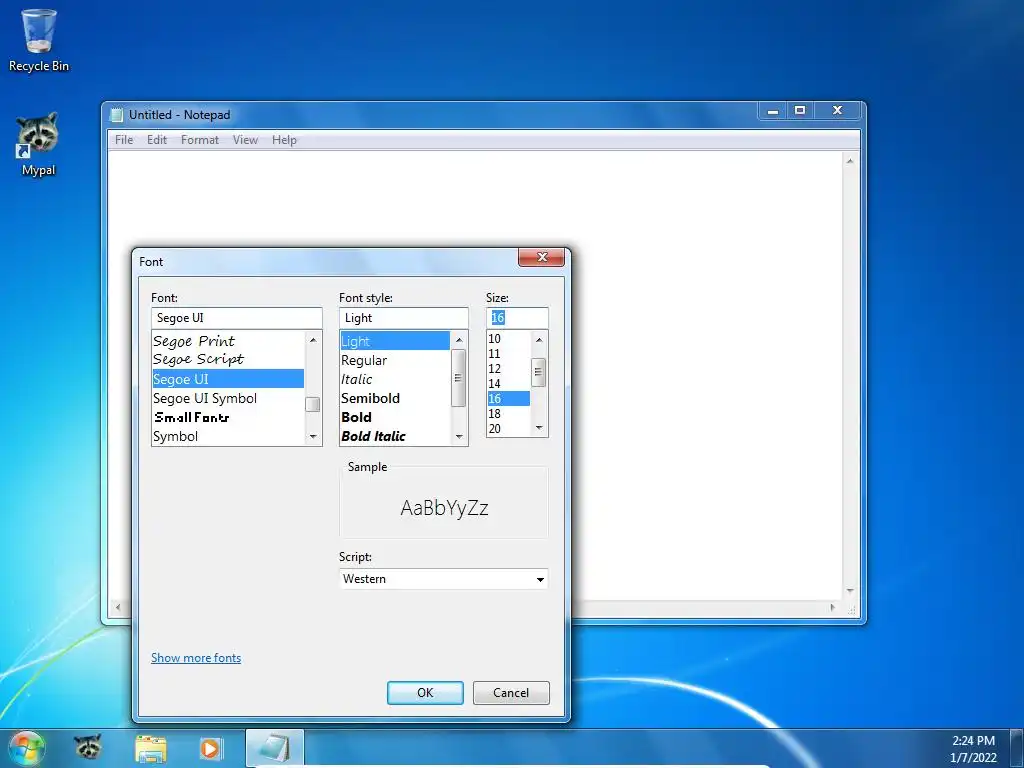Click Cancel in the Font dialog

tap(511, 693)
